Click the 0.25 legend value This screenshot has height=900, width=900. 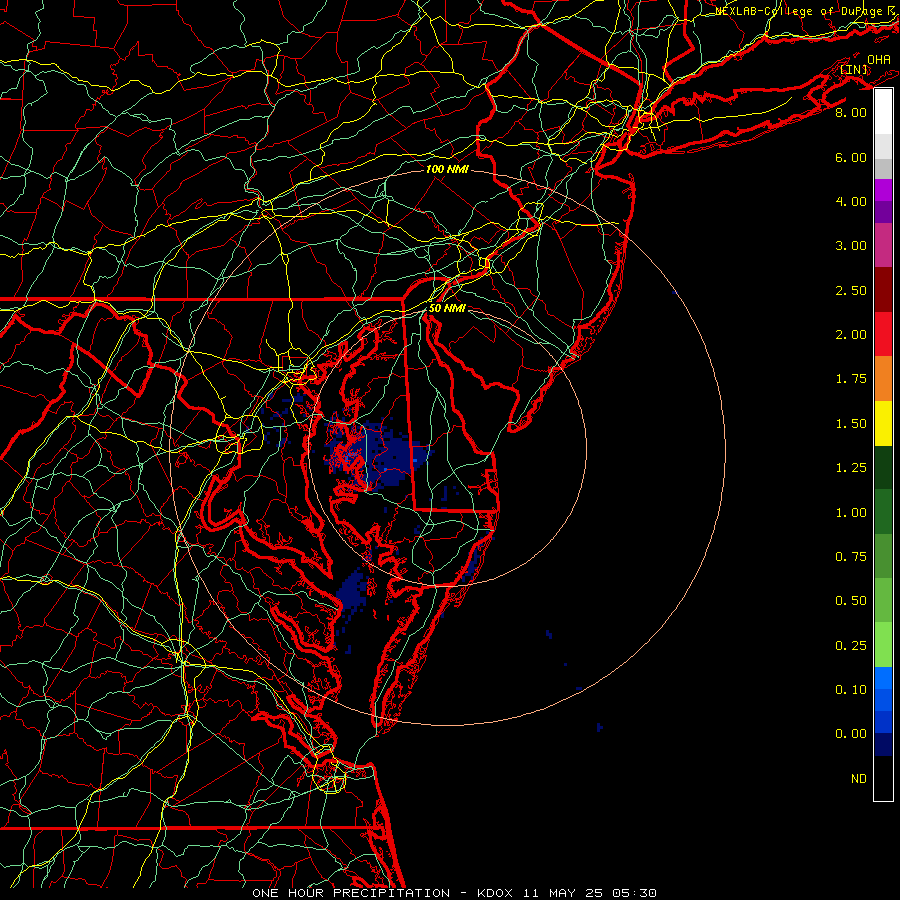(851, 646)
